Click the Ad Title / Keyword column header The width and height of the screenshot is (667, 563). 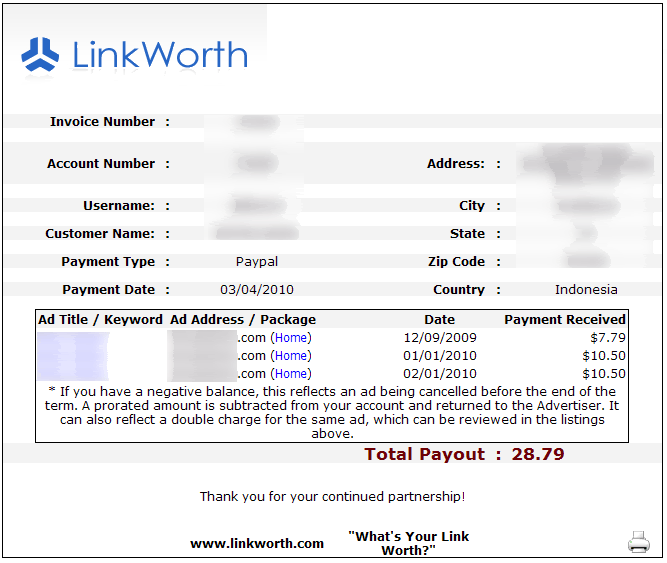(x=100, y=320)
